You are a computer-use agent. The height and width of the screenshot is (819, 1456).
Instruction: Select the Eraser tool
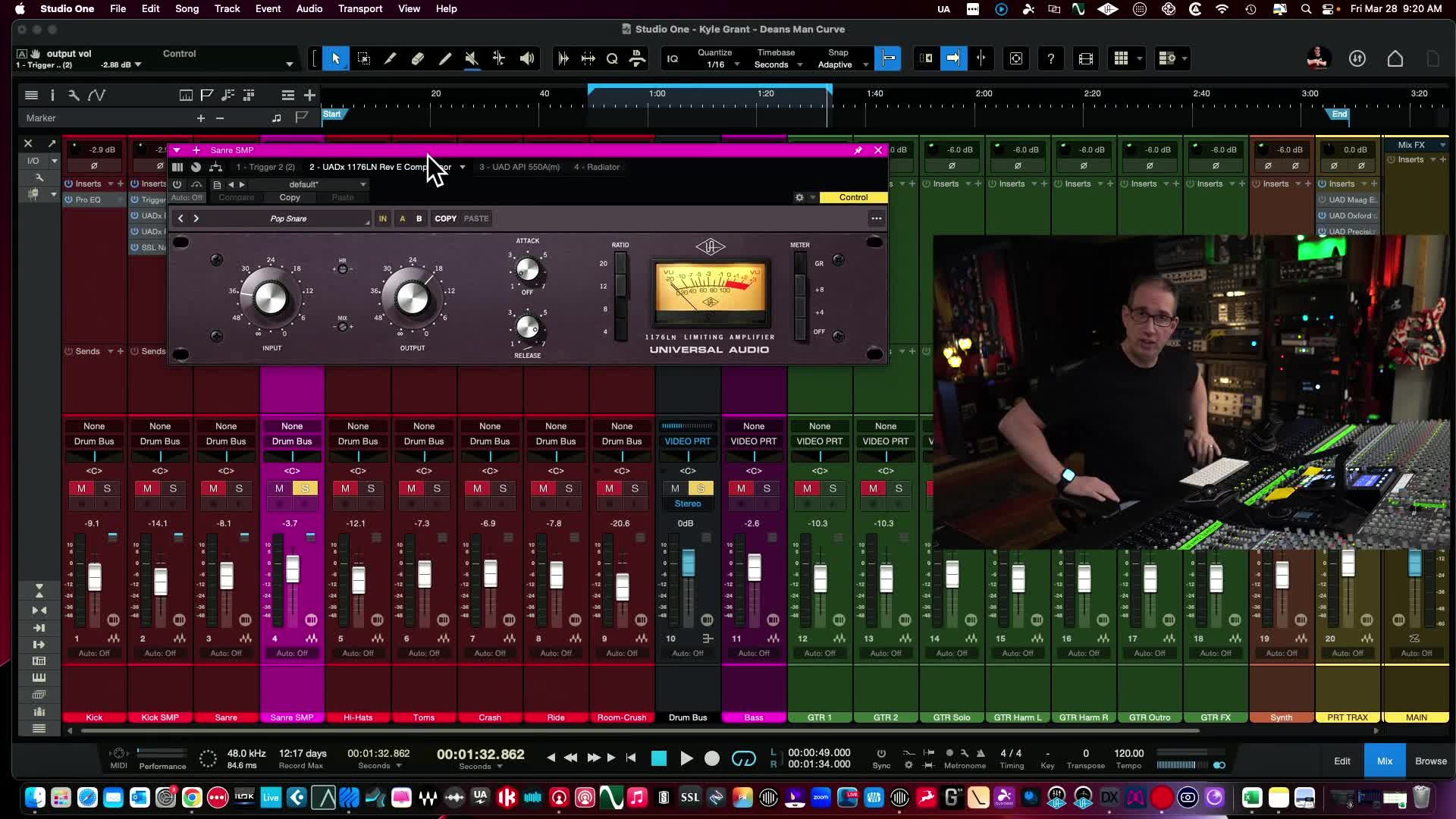tap(418, 58)
